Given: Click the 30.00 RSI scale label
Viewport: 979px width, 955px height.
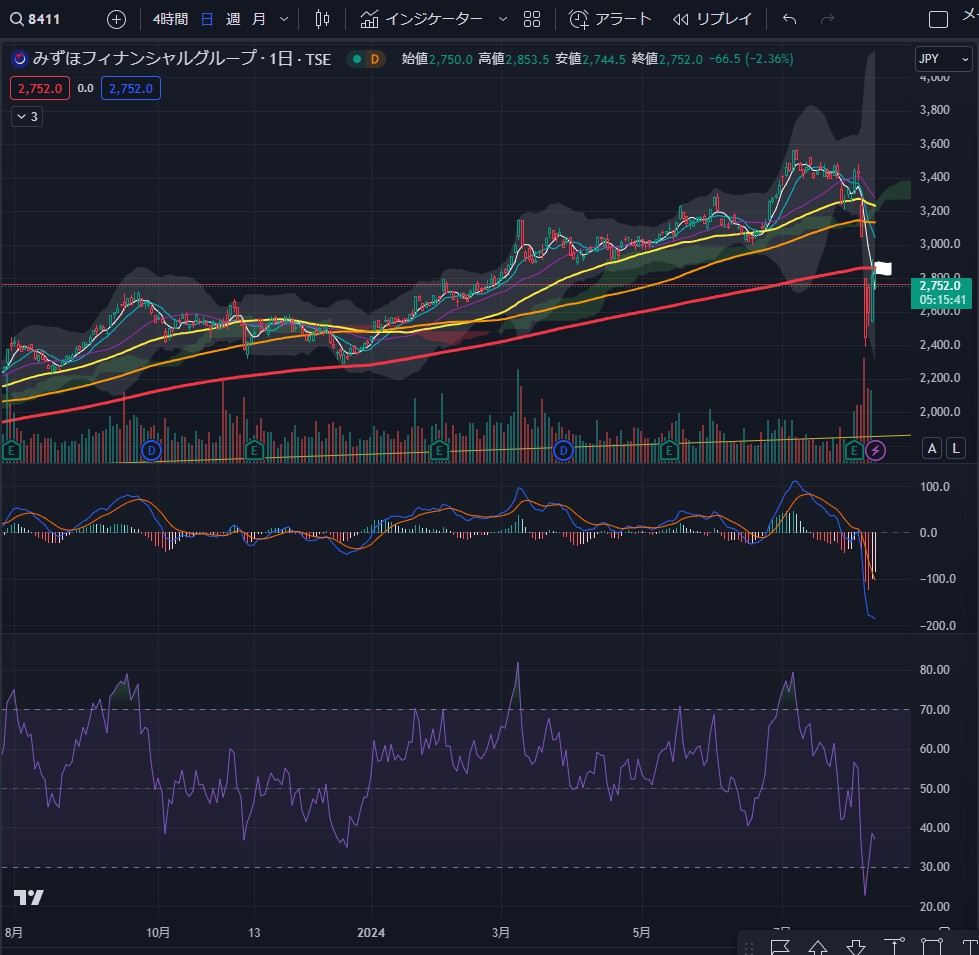Looking at the screenshot, I should click(935, 867).
